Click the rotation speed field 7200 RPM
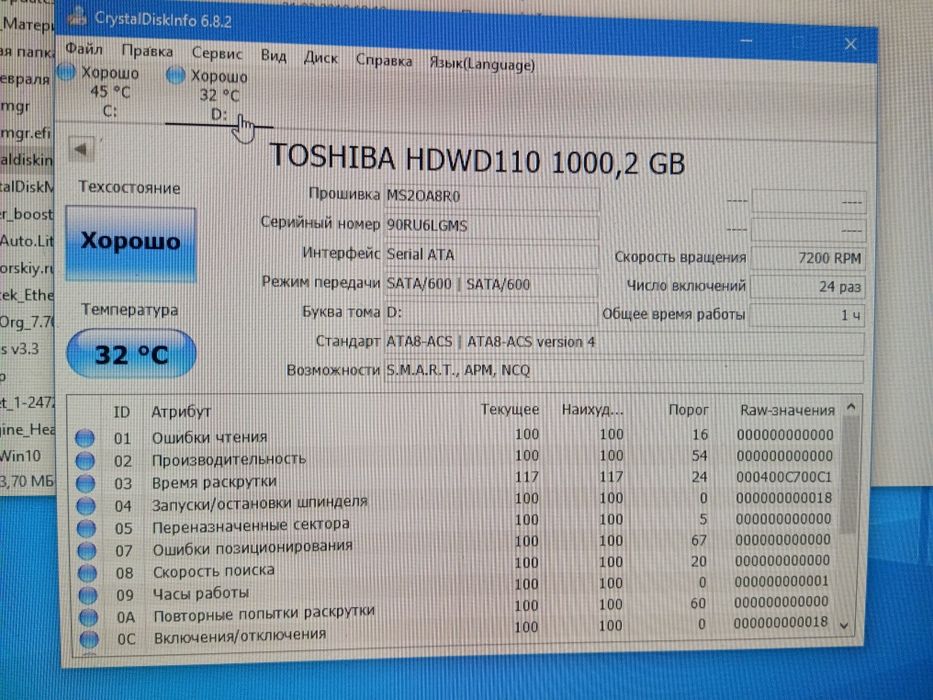The width and height of the screenshot is (933, 700). [808, 258]
